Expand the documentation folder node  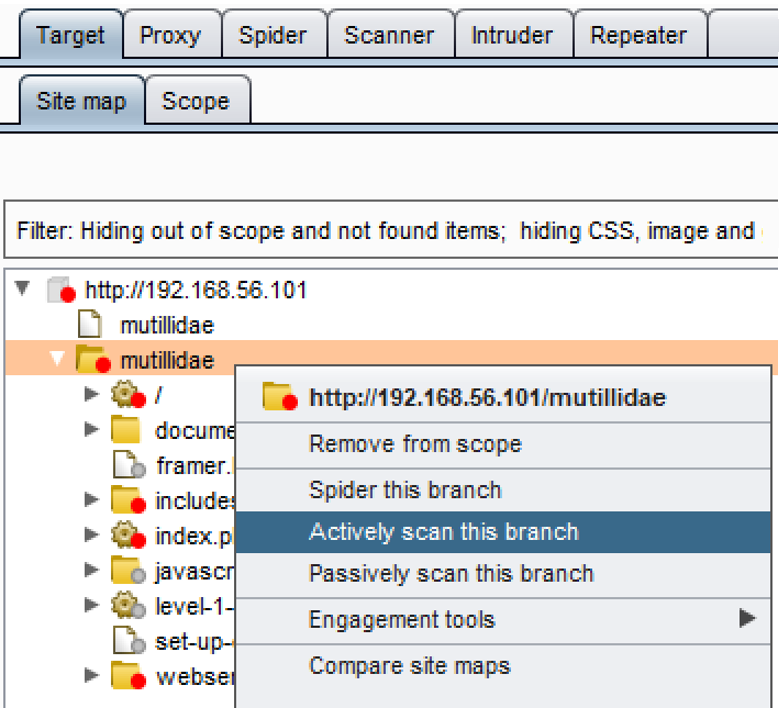click(x=92, y=430)
